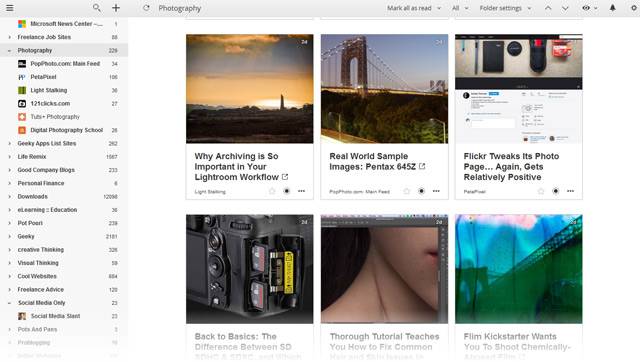Collapse the Photography folder

click(9, 51)
